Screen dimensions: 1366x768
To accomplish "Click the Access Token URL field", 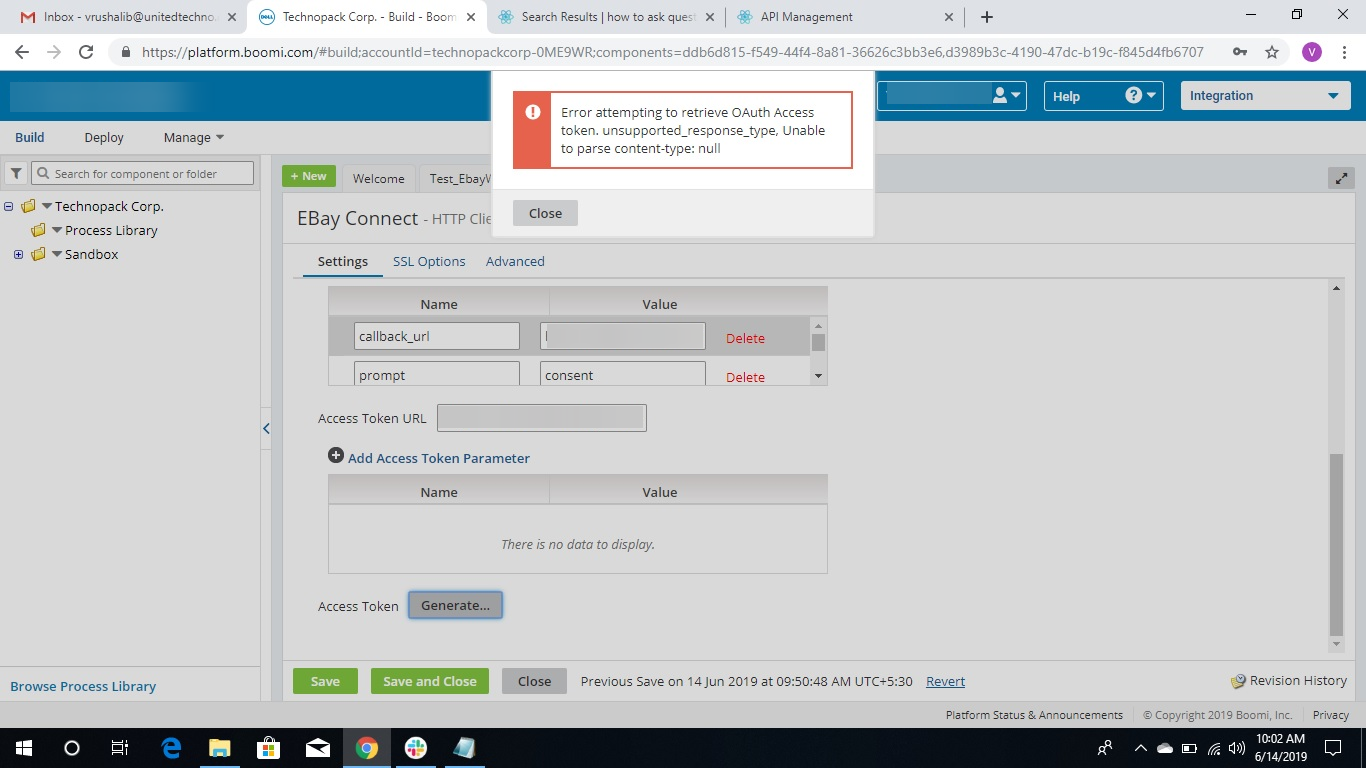I will [x=542, y=418].
